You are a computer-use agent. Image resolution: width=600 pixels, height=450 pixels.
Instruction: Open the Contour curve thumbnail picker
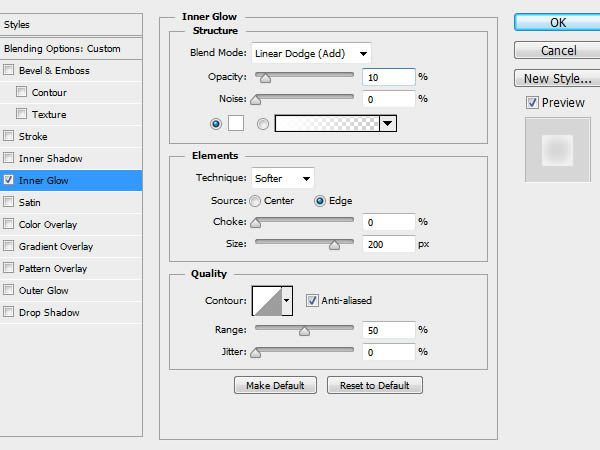267,301
